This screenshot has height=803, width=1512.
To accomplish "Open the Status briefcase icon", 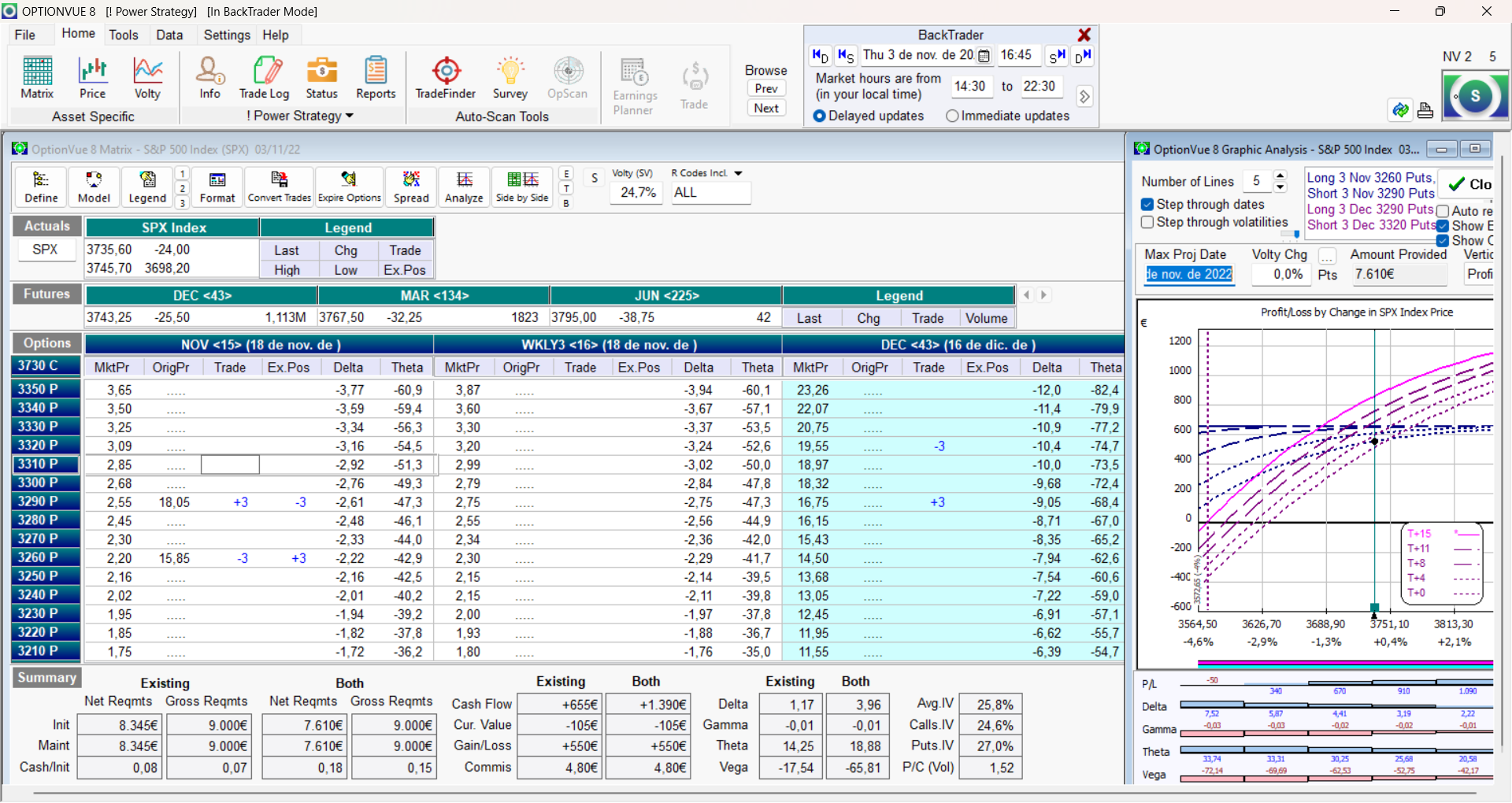I will (322, 77).
